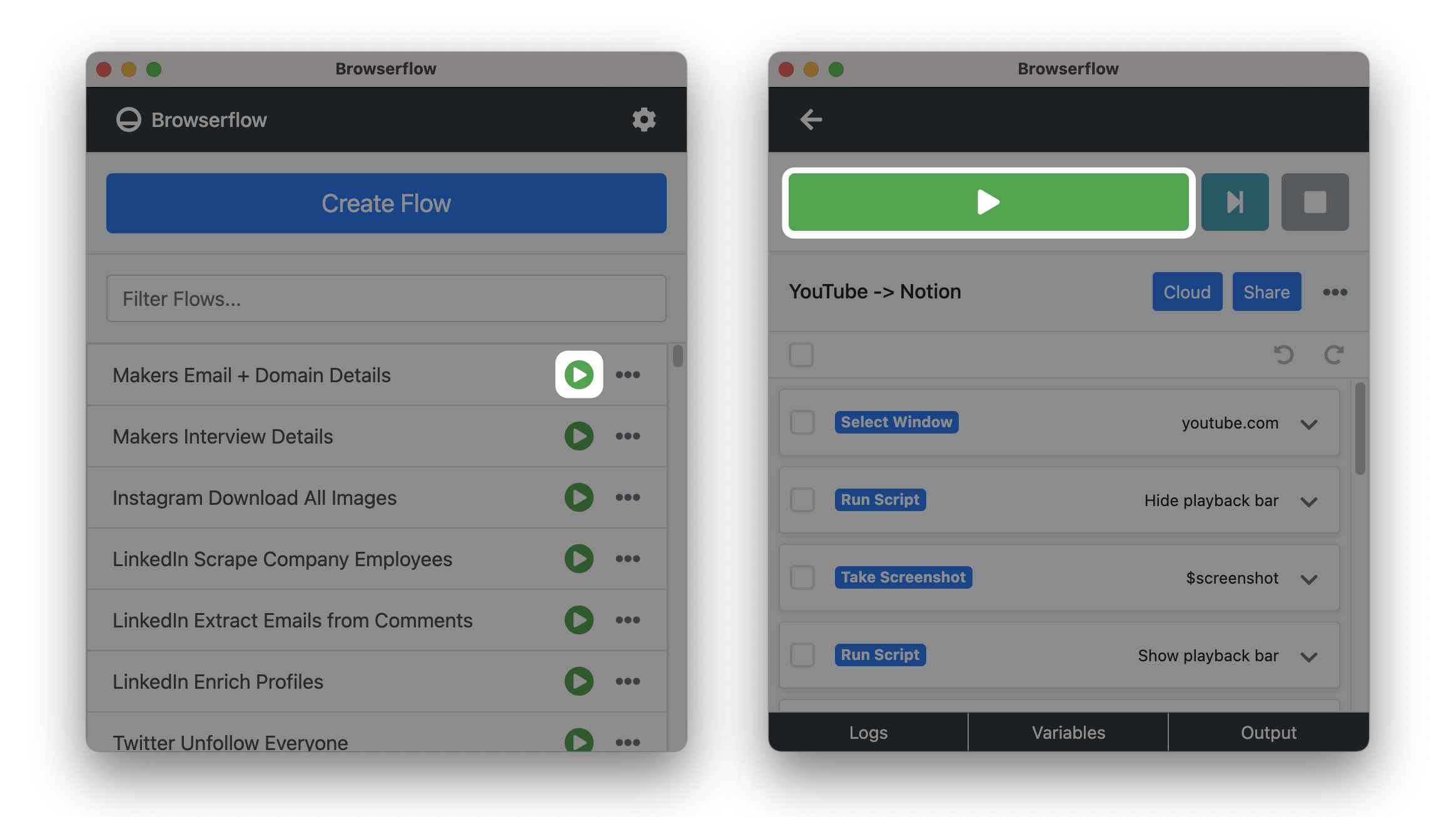
Task: Click the $screenshot variable text
Action: tap(1232, 578)
